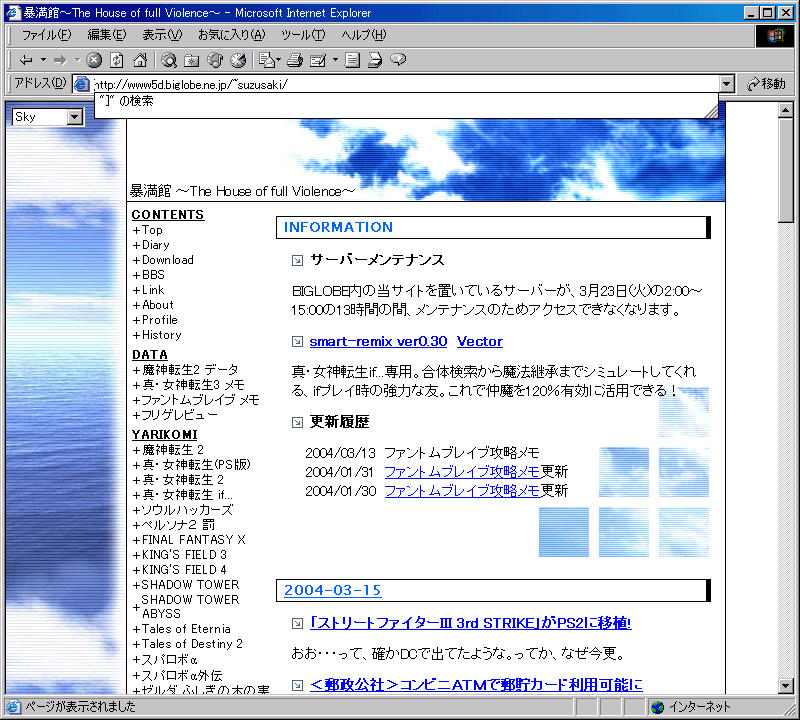Click the arrow bullet beside ストリートファイターIII headline
This screenshot has width=800, height=720.
pyautogui.click(x=297, y=624)
